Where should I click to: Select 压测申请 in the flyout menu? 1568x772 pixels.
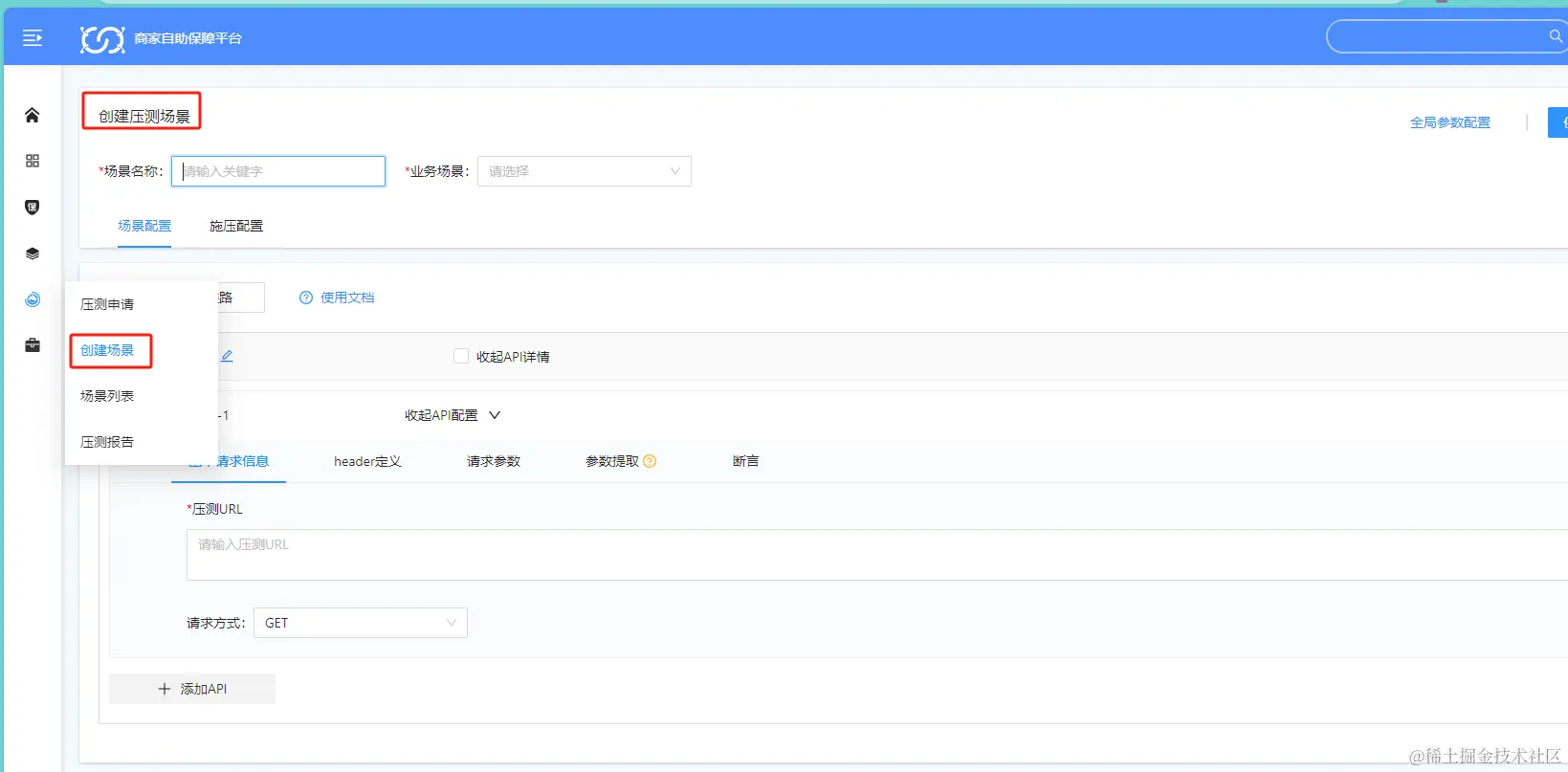(x=107, y=304)
